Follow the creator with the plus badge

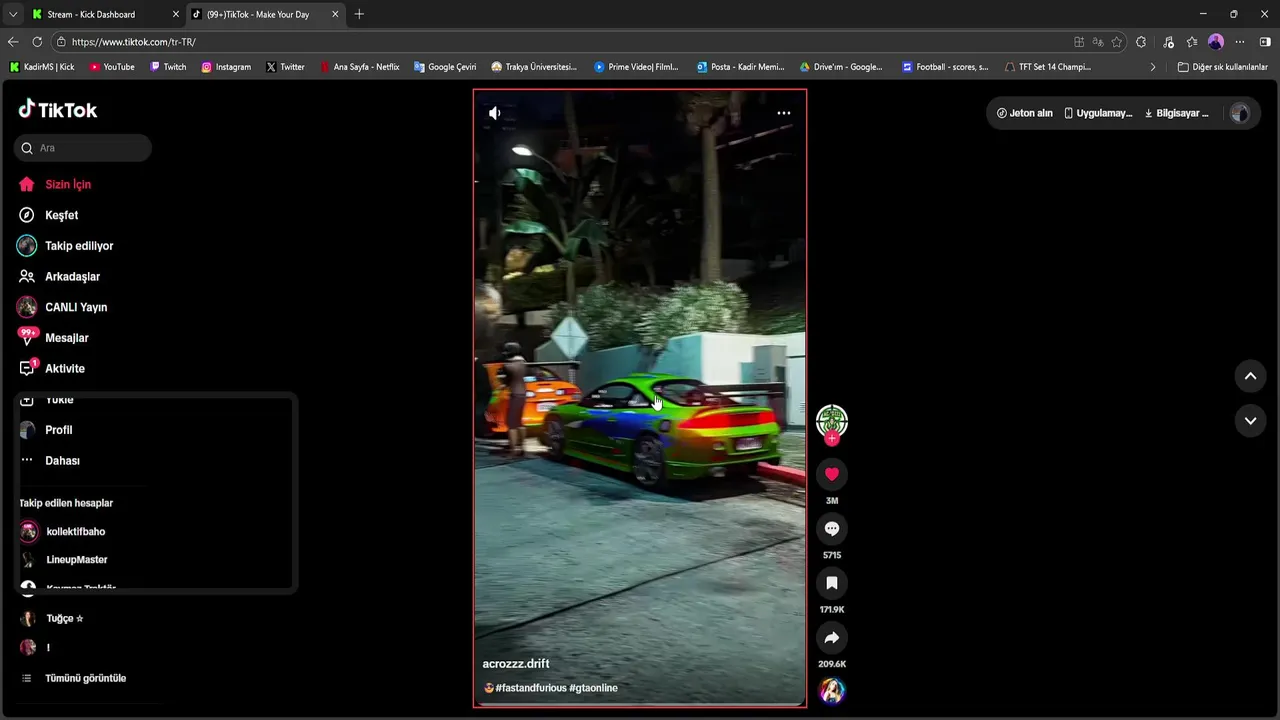point(832,439)
